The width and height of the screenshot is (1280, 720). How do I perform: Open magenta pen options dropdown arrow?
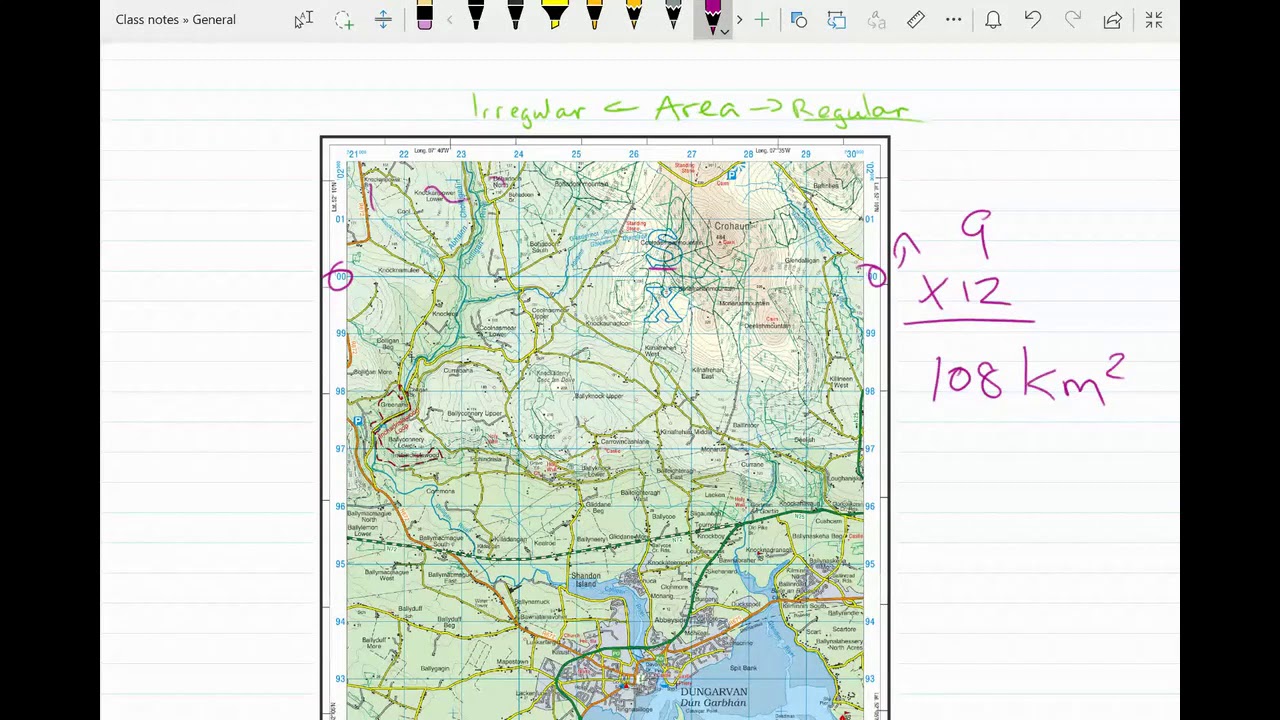(x=724, y=32)
